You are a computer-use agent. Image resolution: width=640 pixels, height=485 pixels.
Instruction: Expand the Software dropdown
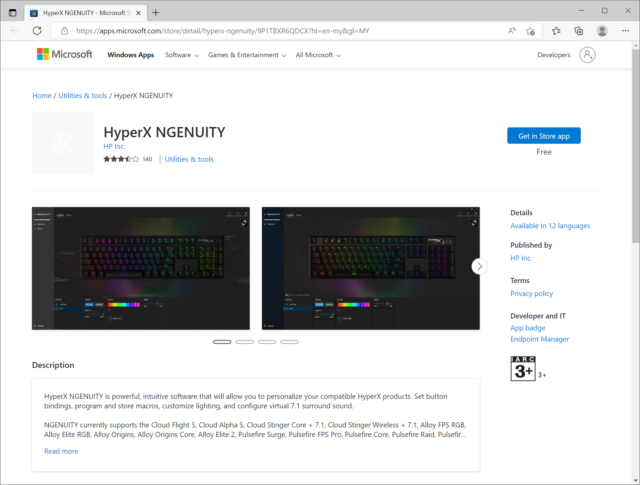(182, 55)
